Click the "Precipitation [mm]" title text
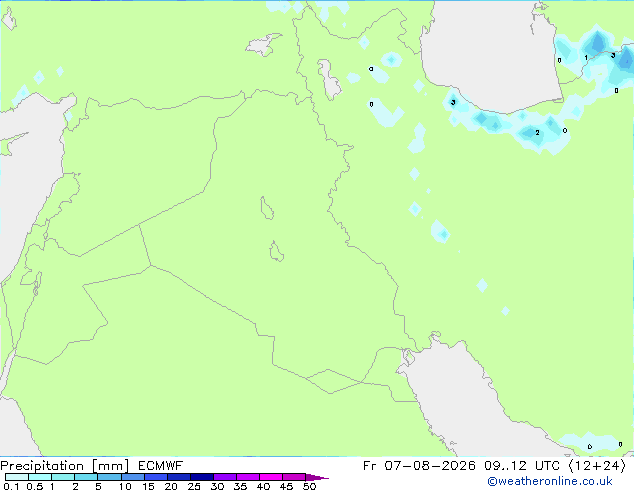The height and width of the screenshot is (490, 634). [64, 466]
